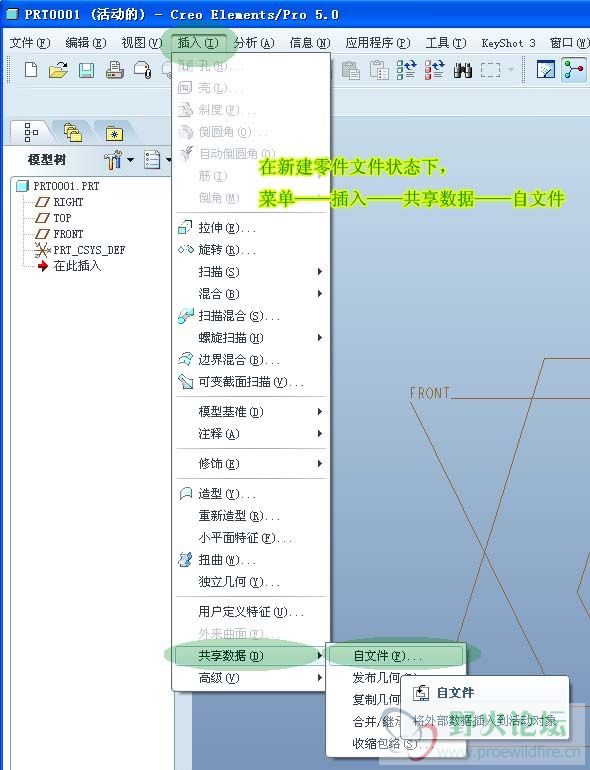590x770 pixels.
Task: Open the 工具(T) menu
Action: click(446, 43)
